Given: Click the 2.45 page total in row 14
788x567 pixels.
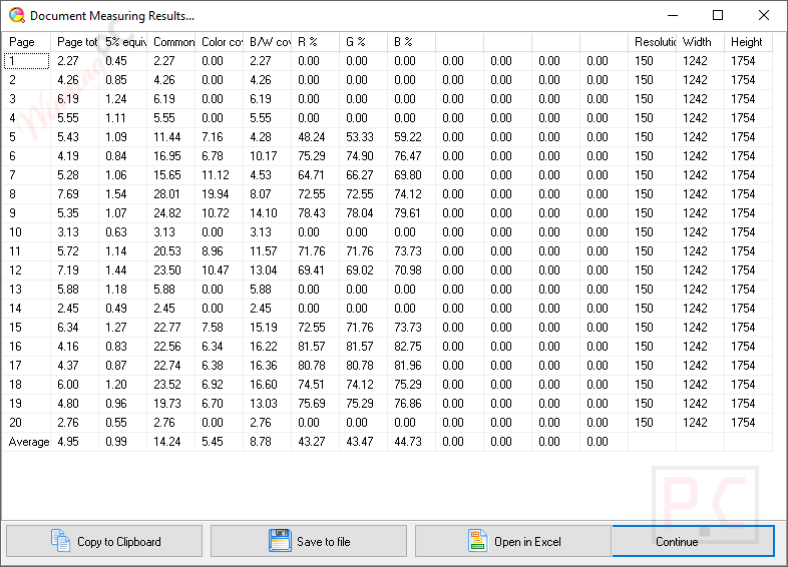Looking at the screenshot, I should [x=68, y=309].
